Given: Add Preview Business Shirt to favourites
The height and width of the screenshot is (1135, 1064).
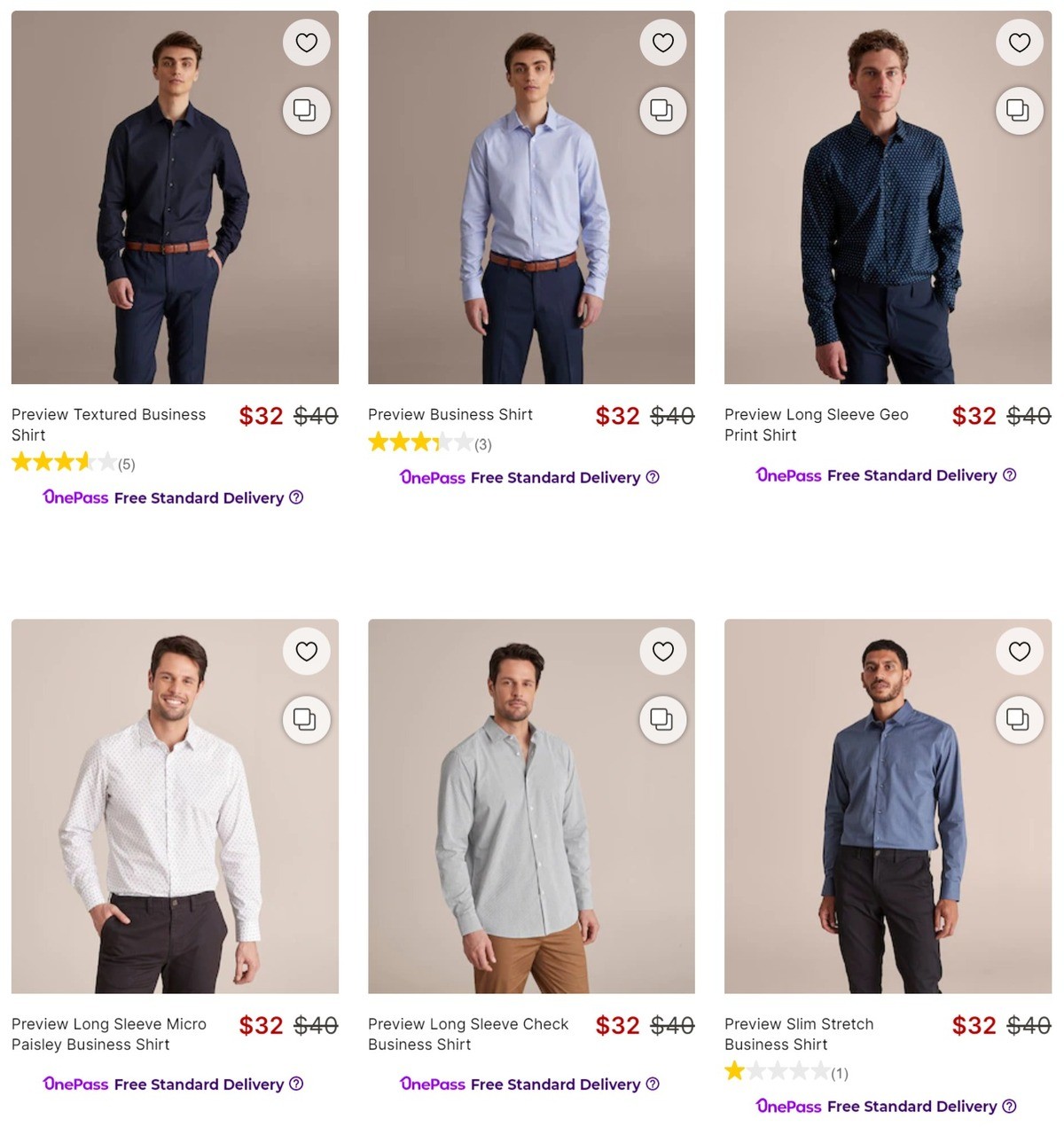Looking at the screenshot, I should 662,42.
